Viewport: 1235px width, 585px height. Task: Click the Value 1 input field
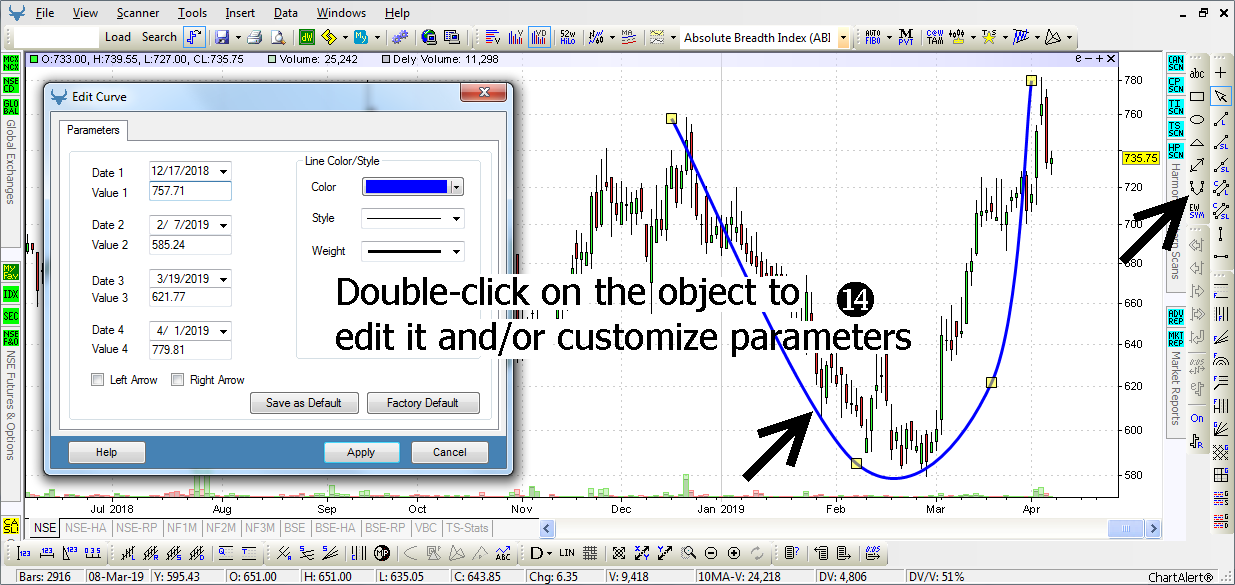[x=190, y=192]
